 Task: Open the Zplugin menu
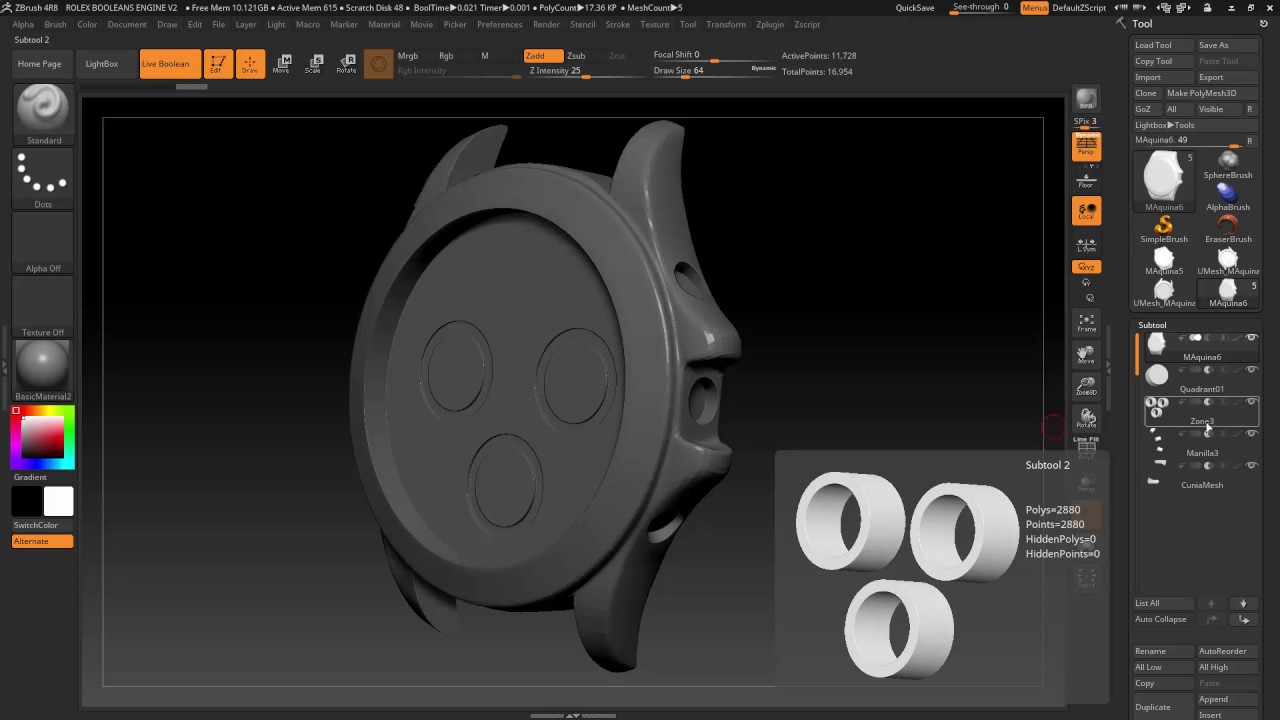point(770,24)
